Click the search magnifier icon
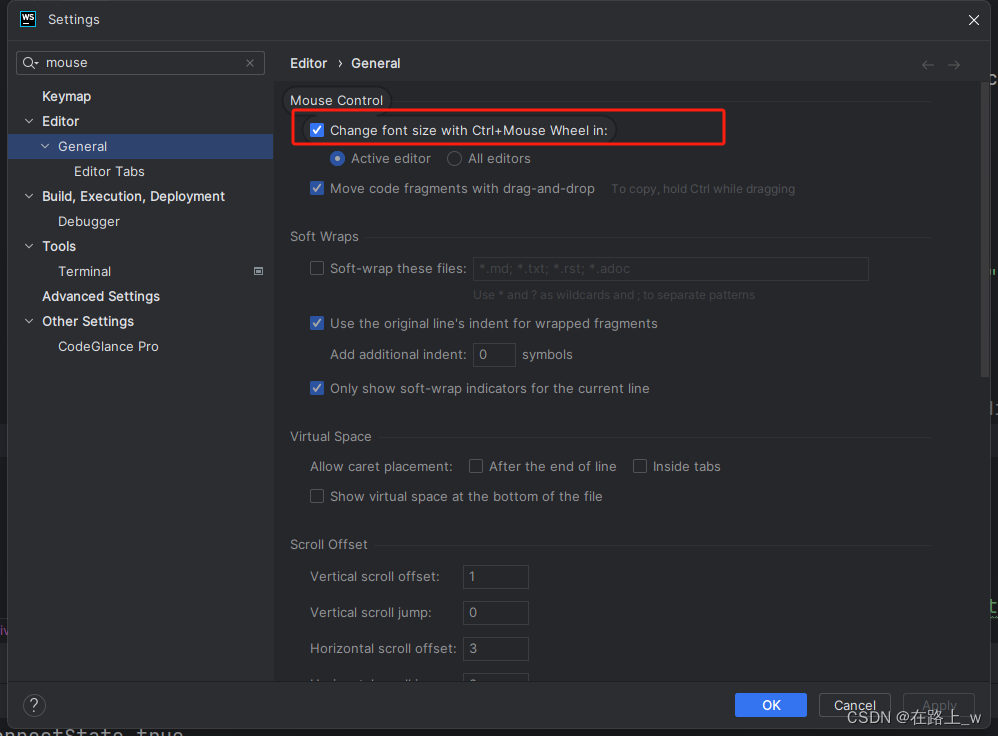 [31, 63]
